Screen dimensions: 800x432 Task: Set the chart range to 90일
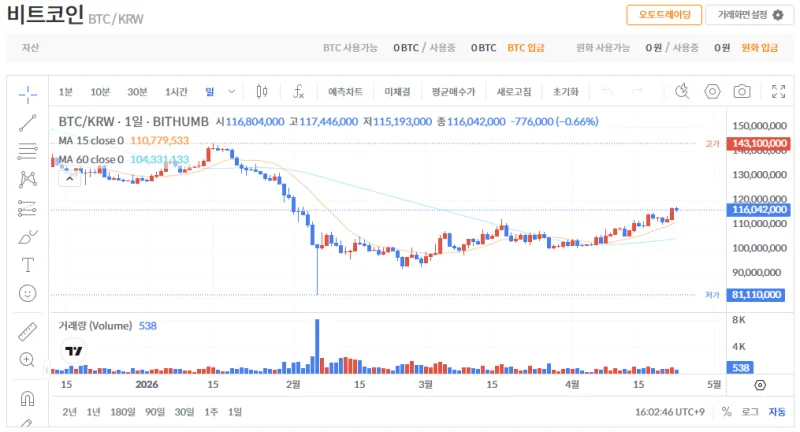(x=155, y=412)
